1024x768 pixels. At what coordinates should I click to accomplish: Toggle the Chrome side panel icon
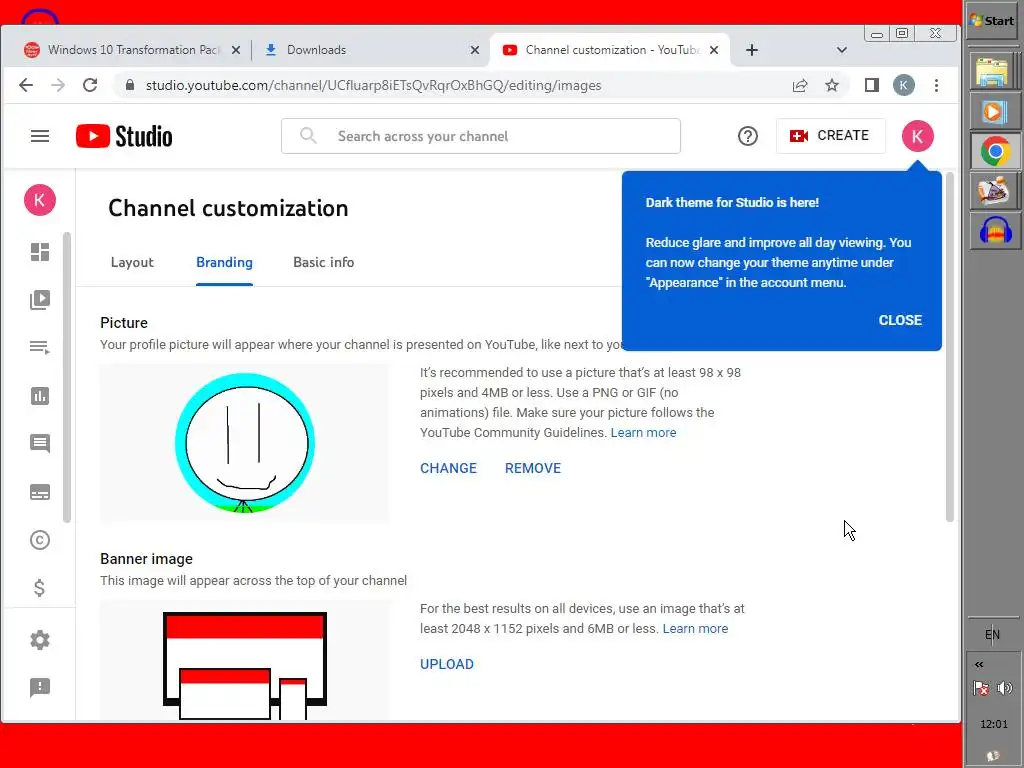(x=872, y=85)
